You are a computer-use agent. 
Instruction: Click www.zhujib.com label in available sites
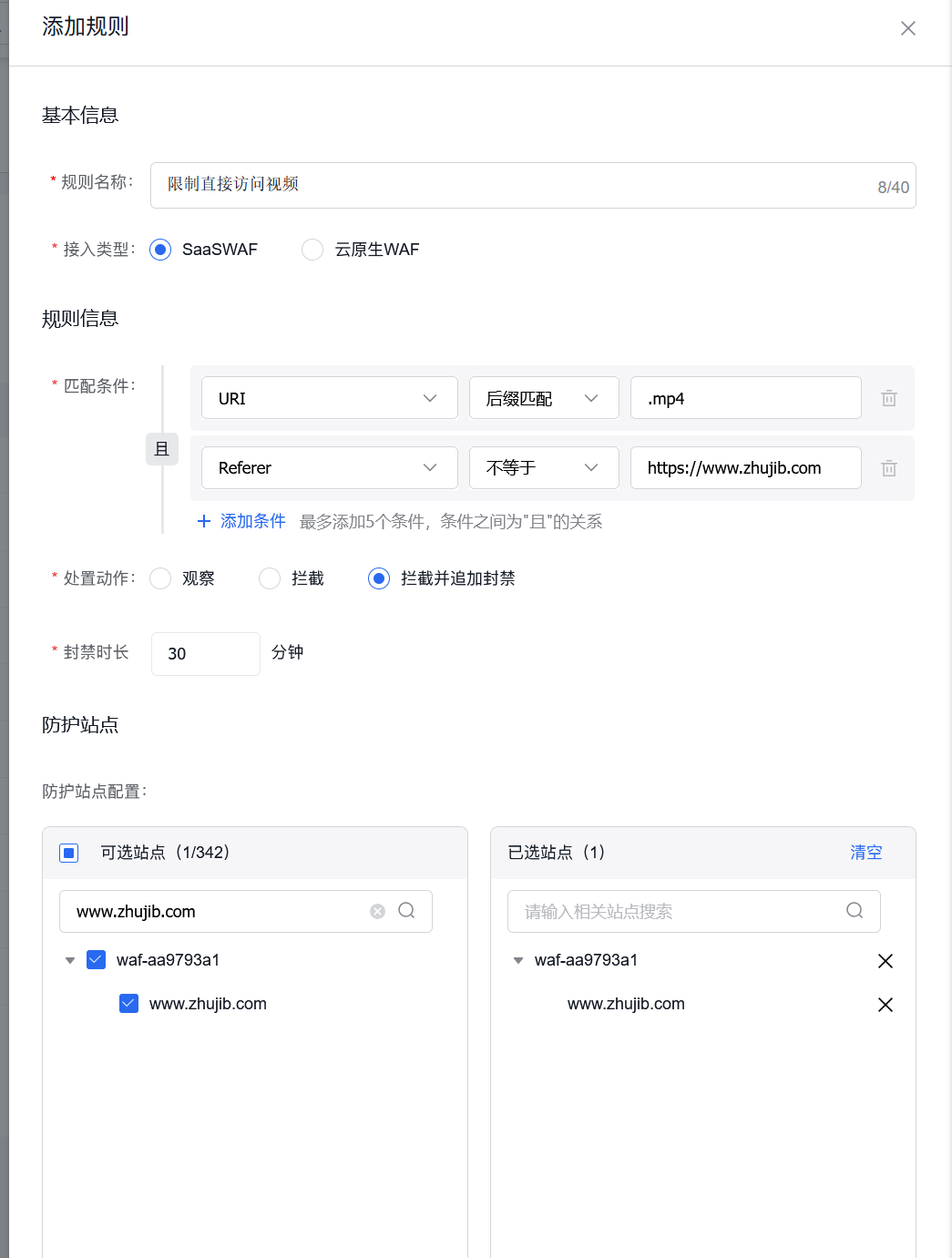[x=208, y=1004]
